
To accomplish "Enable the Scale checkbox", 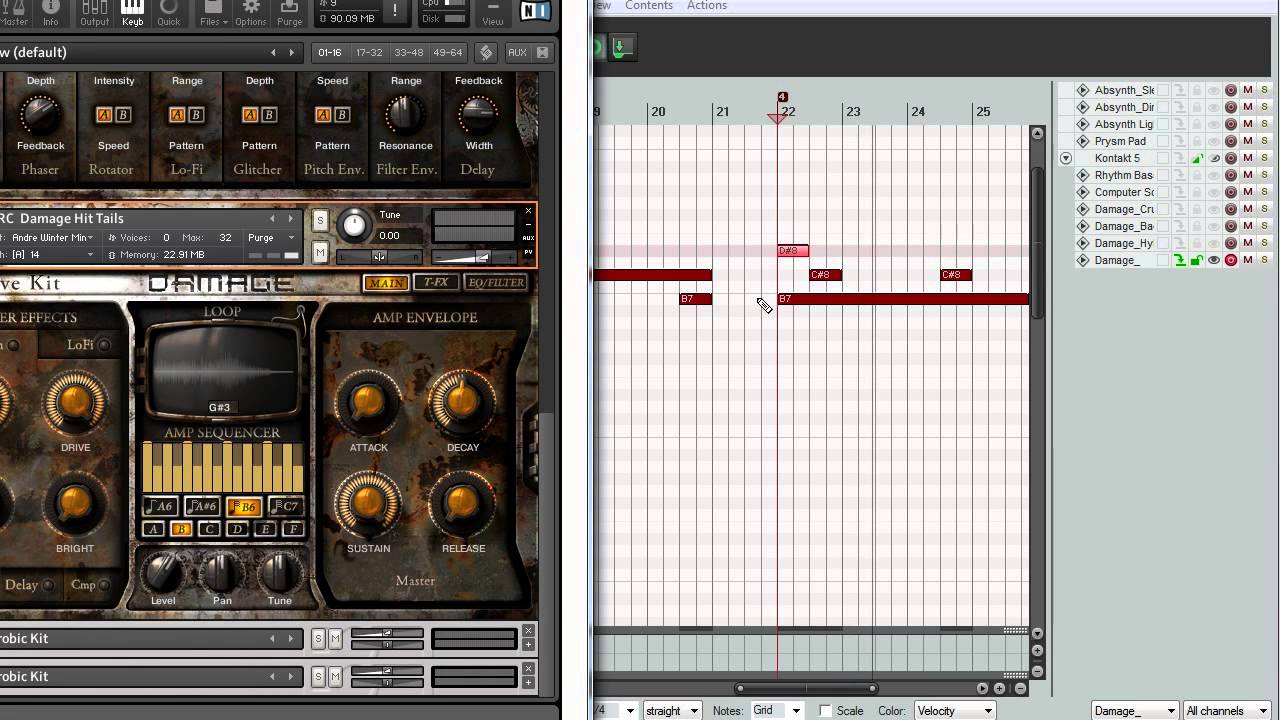I will pyautogui.click(x=825, y=711).
